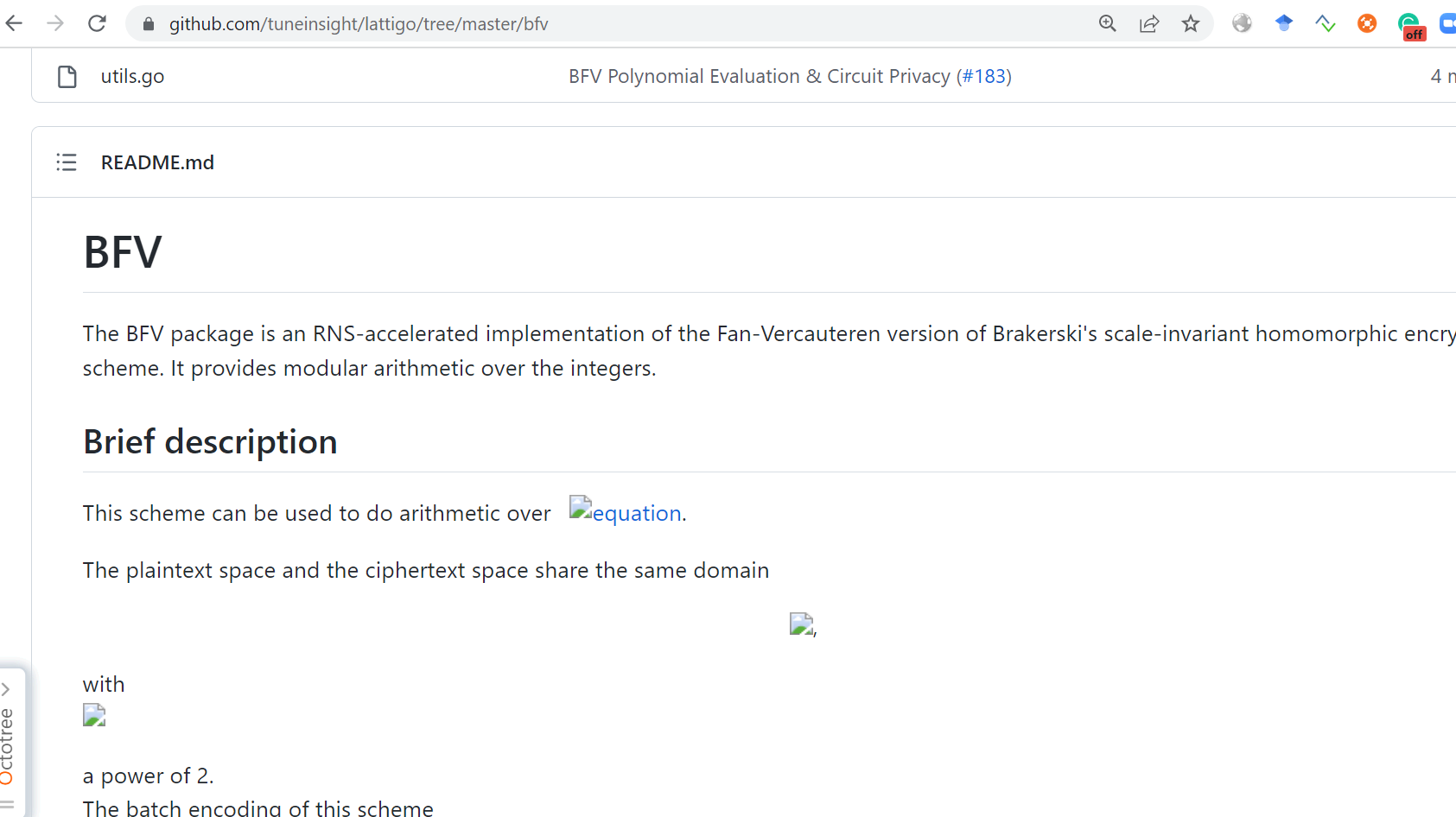Open the green zigzag arrows extension
The width and height of the screenshot is (1456, 817).
1326,23
